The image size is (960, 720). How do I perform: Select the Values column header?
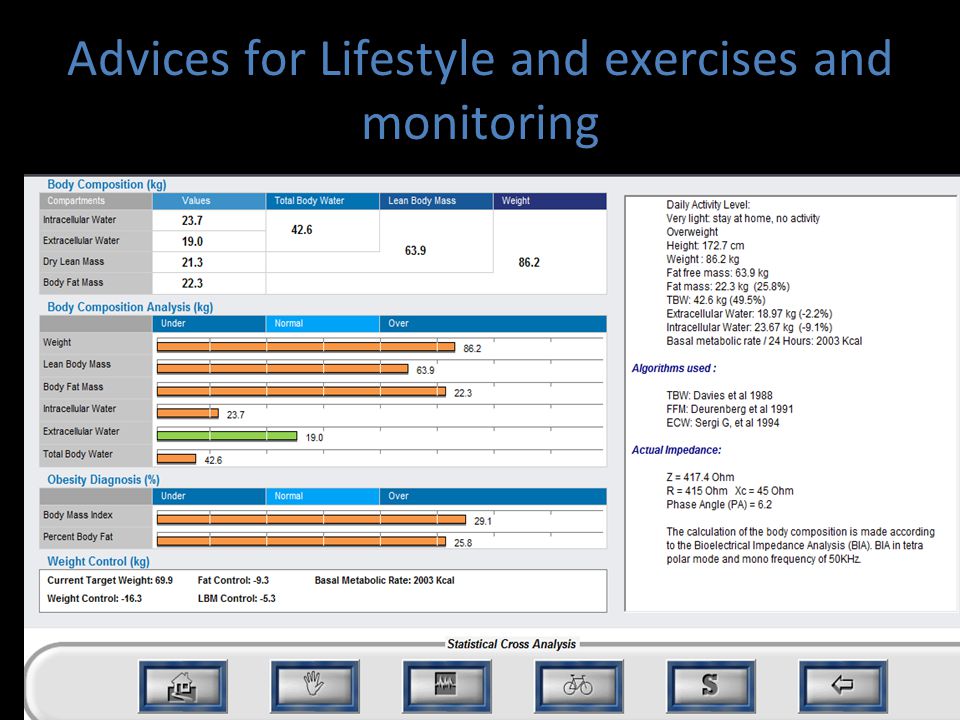(x=209, y=201)
